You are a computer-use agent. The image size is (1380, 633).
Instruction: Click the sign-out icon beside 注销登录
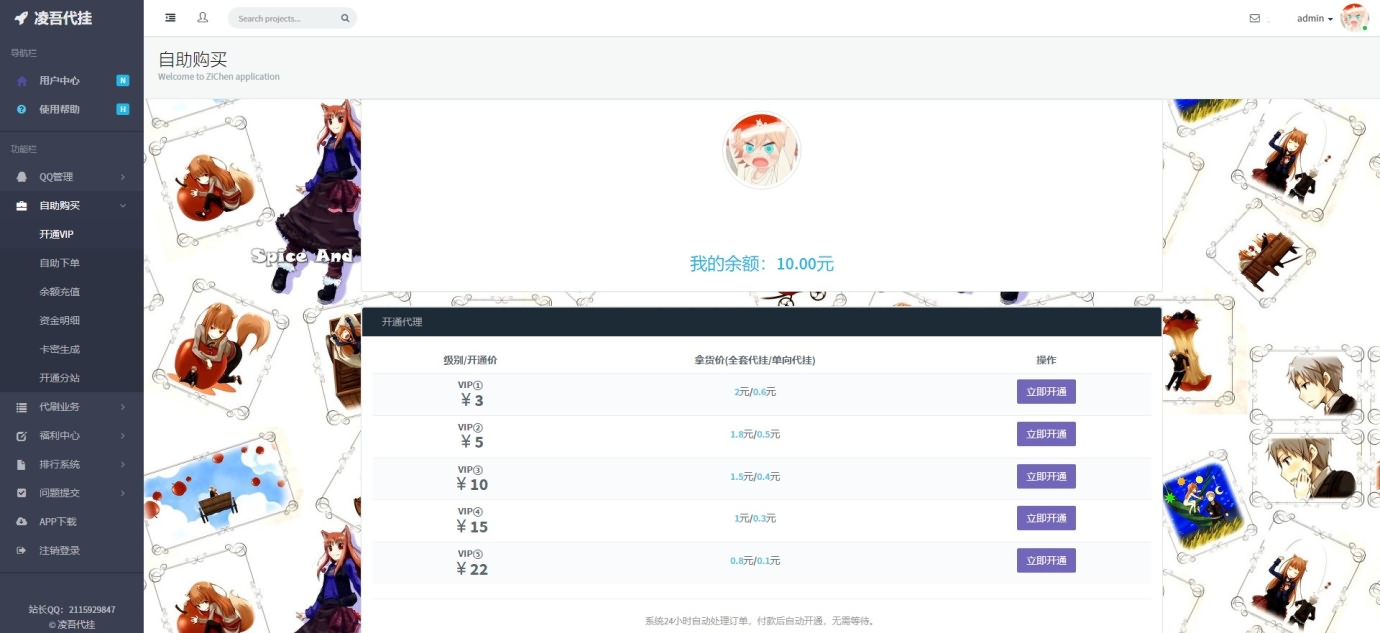click(x=22, y=551)
